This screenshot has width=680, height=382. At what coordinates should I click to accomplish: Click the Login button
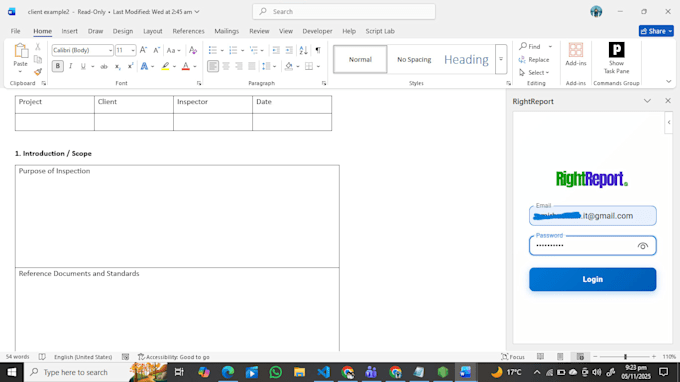click(x=592, y=279)
